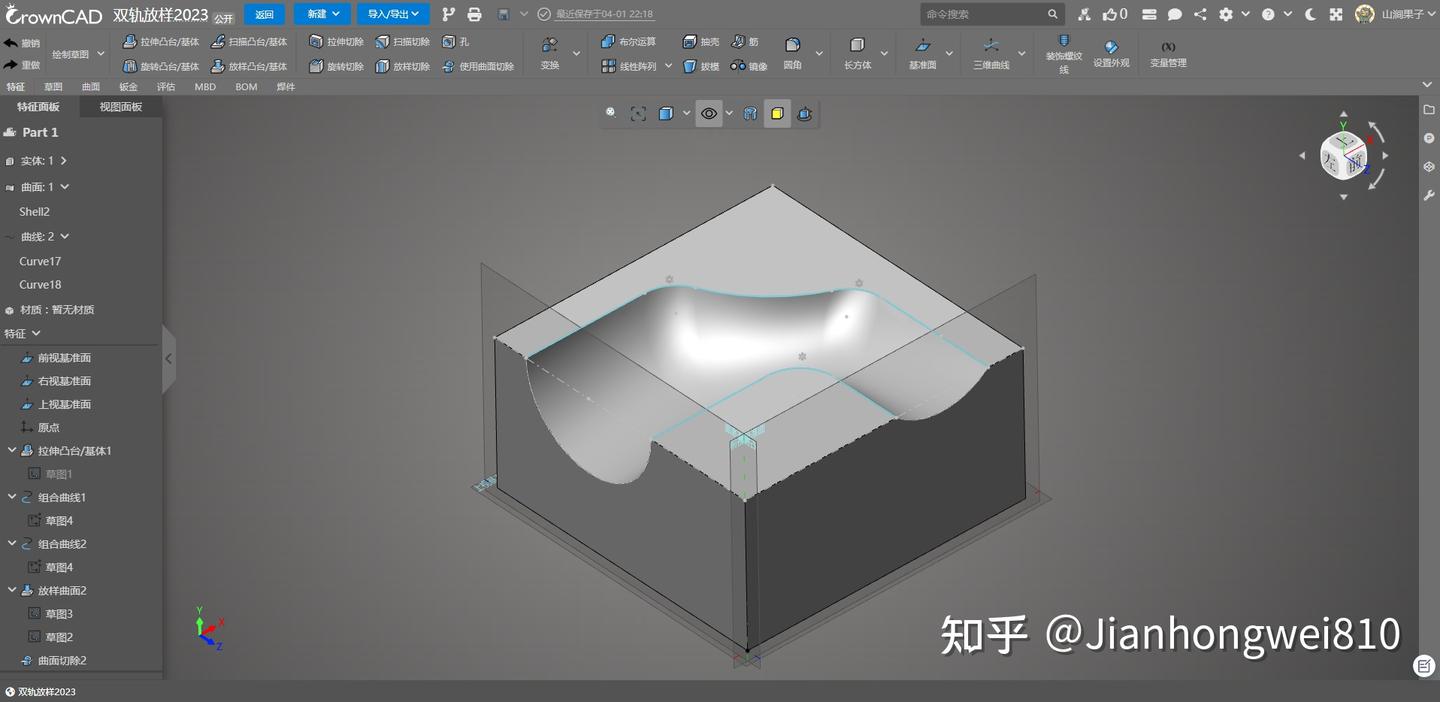Open the 视图面板 panel tab
Screen dimensions: 1440x702
[119, 105]
